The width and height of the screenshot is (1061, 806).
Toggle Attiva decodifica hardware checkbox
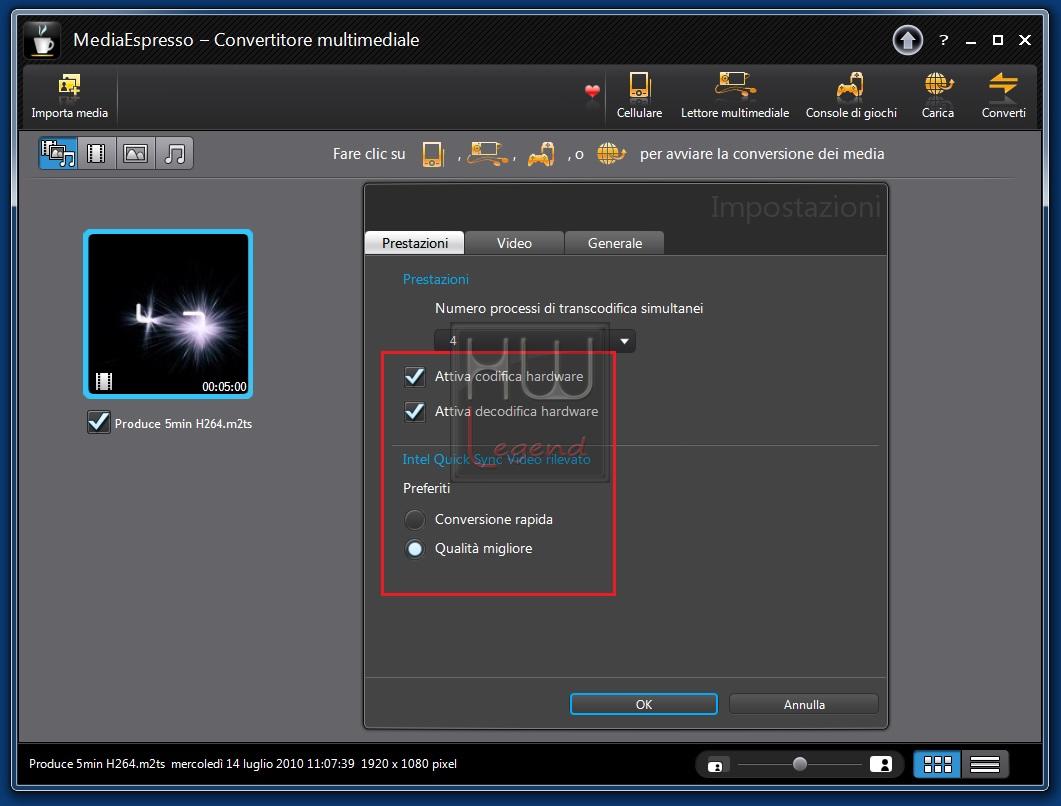pos(414,411)
